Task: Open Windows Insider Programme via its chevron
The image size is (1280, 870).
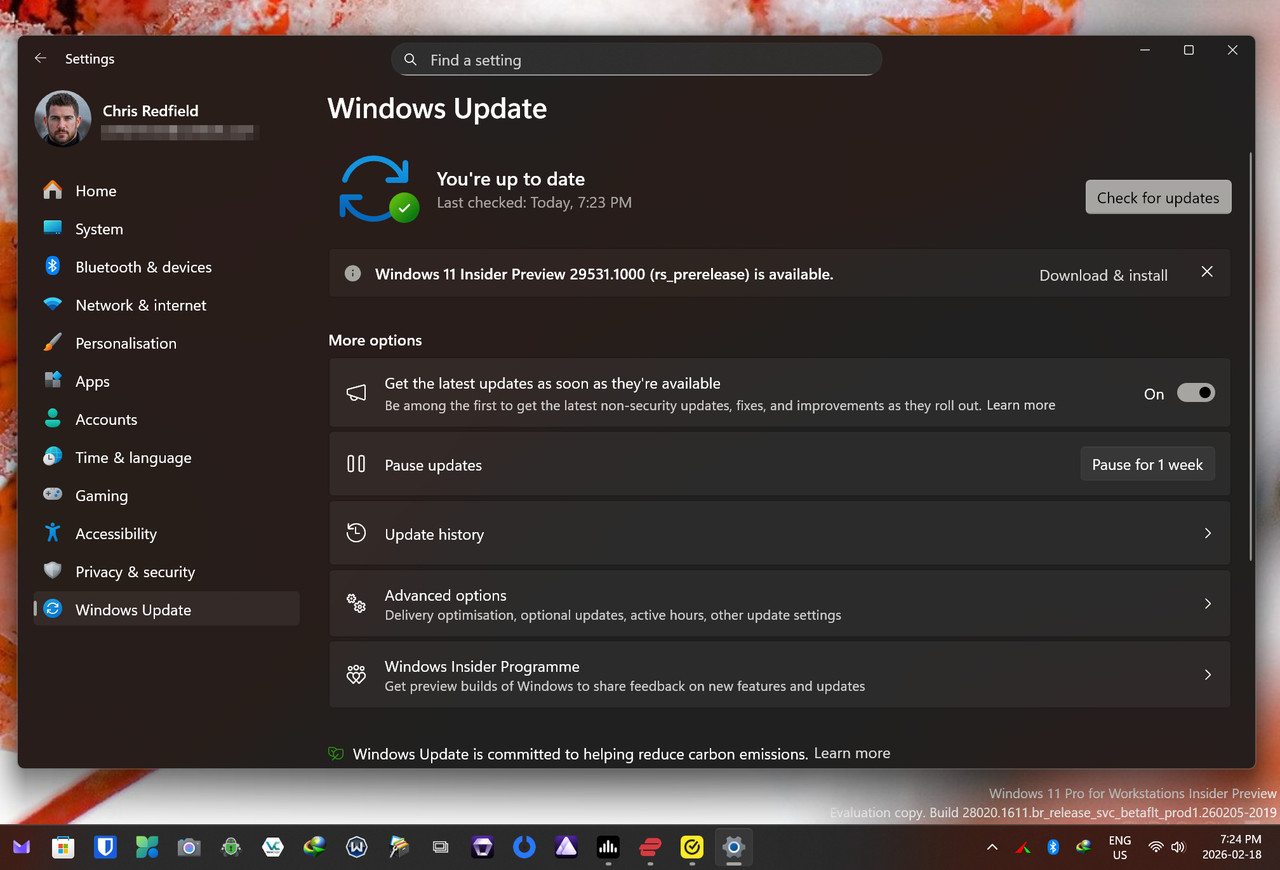Action: (x=1207, y=675)
